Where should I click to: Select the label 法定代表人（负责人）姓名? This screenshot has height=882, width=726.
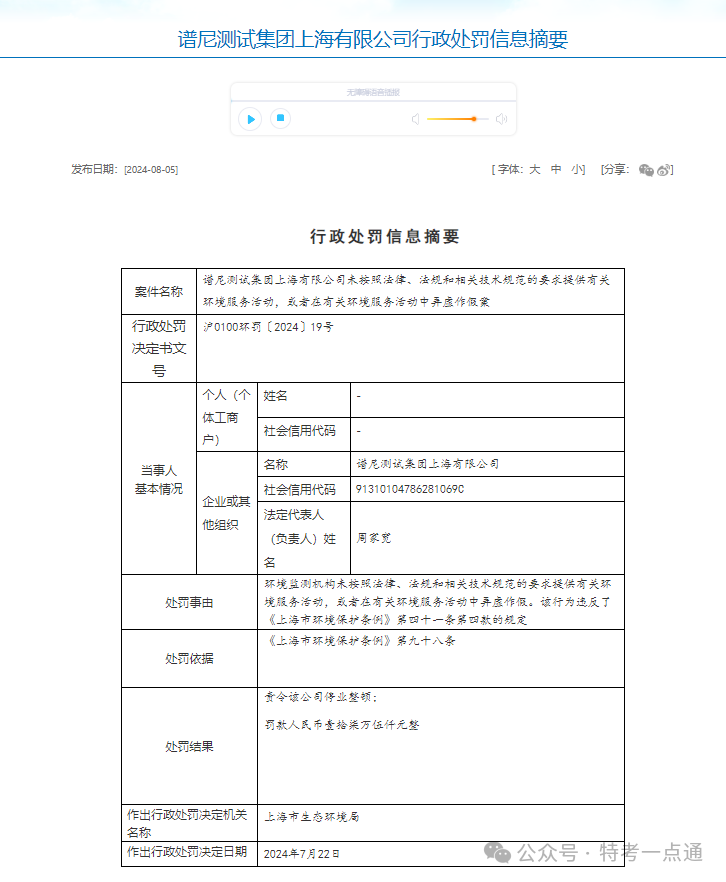[300, 538]
